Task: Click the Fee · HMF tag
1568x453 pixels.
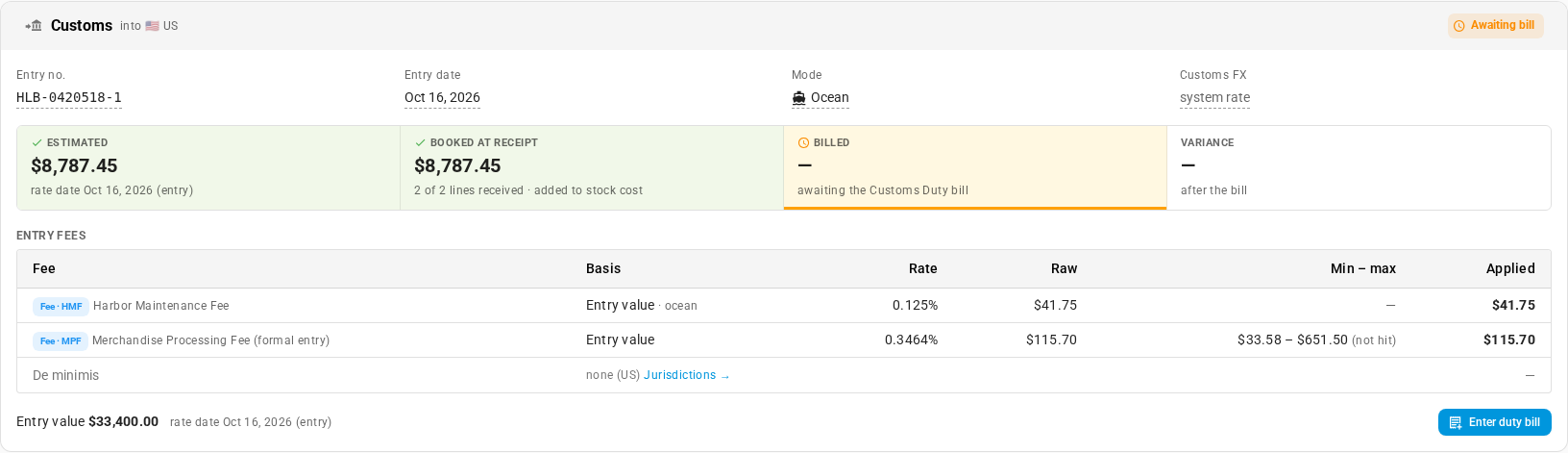Action: tap(61, 307)
